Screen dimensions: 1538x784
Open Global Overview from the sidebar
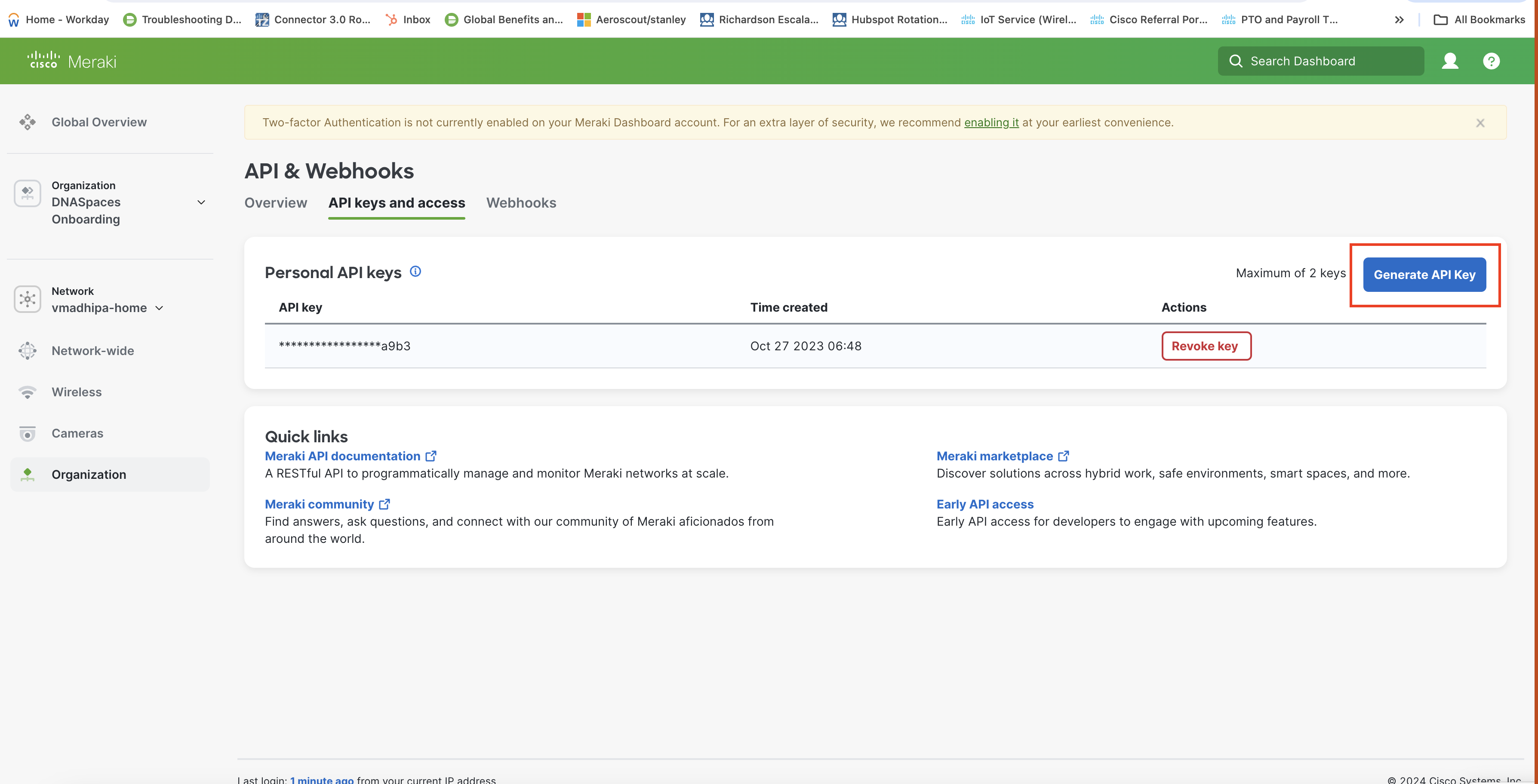99,122
